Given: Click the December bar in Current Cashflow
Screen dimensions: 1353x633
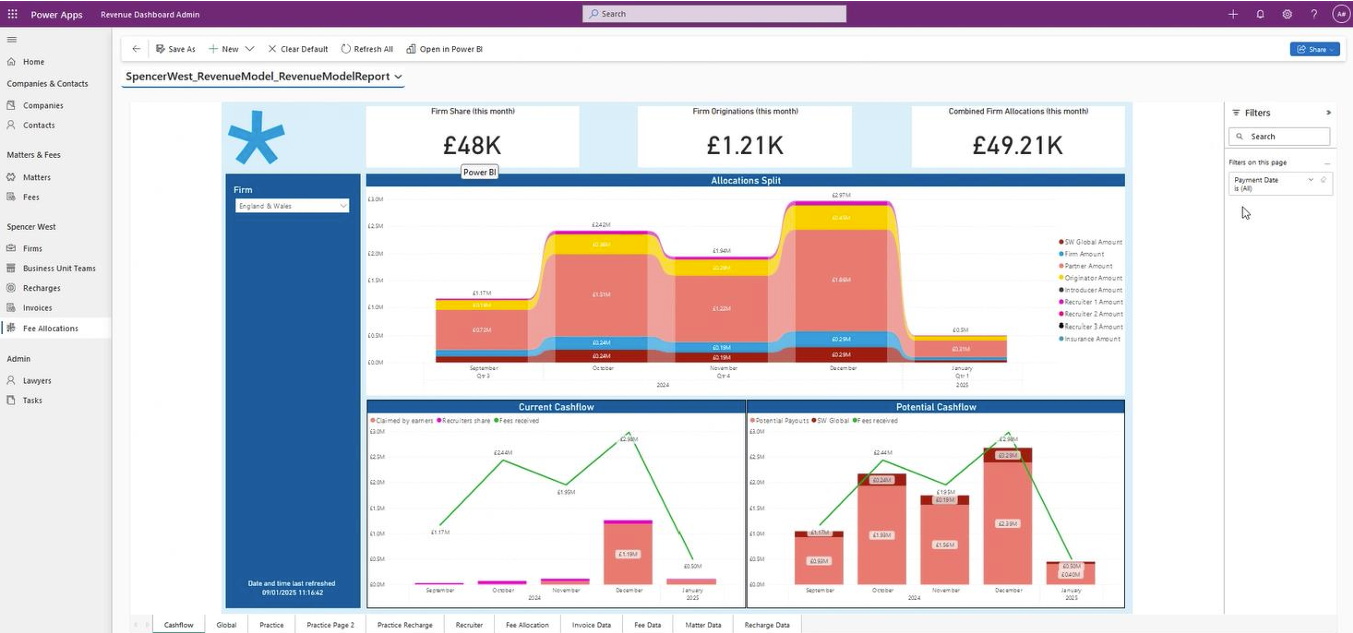Looking at the screenshot, I should 628,552.
